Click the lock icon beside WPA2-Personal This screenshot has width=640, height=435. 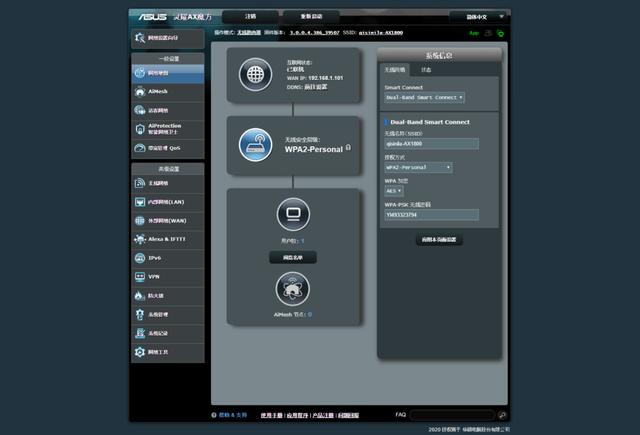(348, 147)
